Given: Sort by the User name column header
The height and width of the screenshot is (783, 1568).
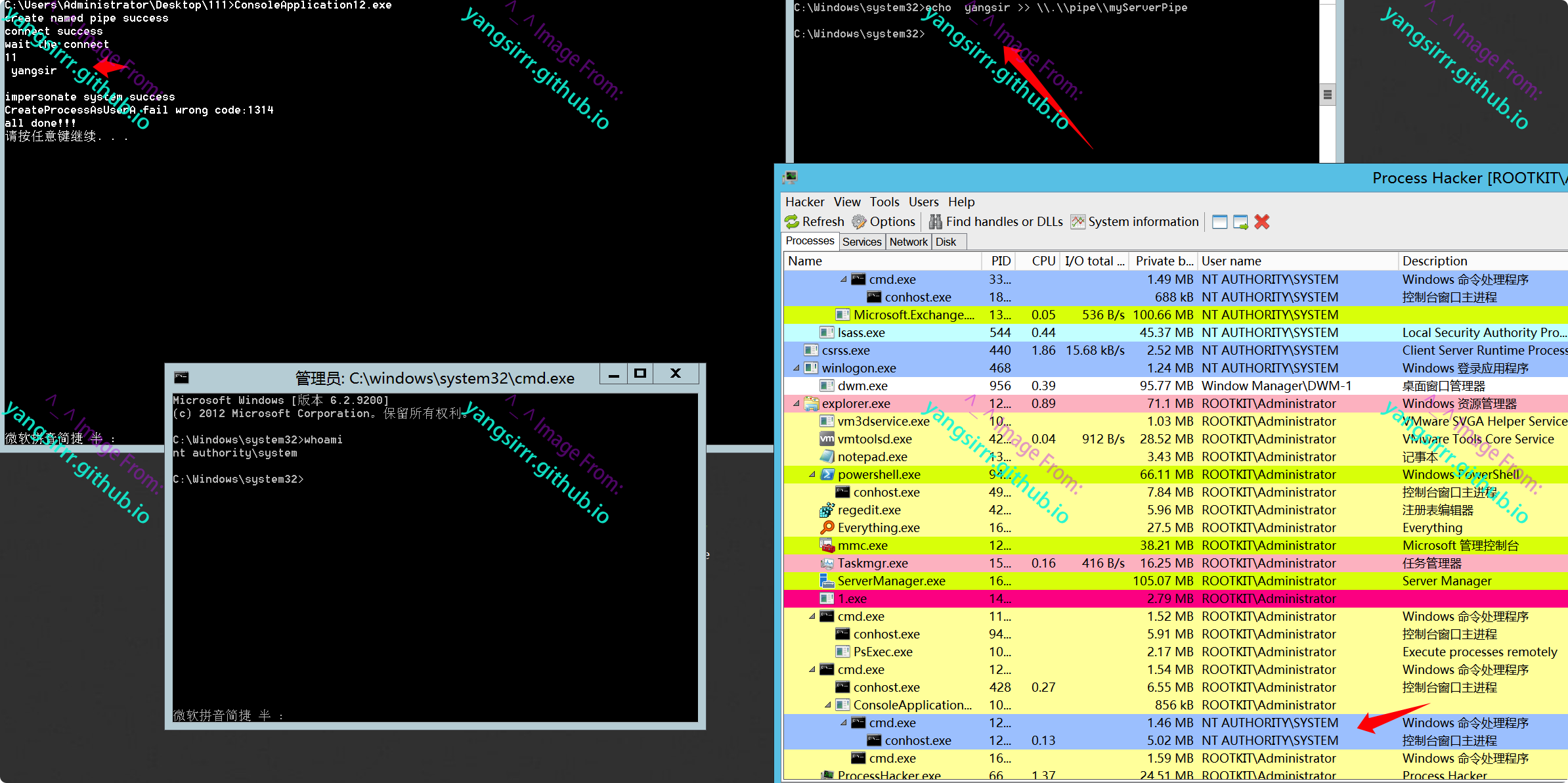Looking at the screenshot, I should click(1231, 261).
